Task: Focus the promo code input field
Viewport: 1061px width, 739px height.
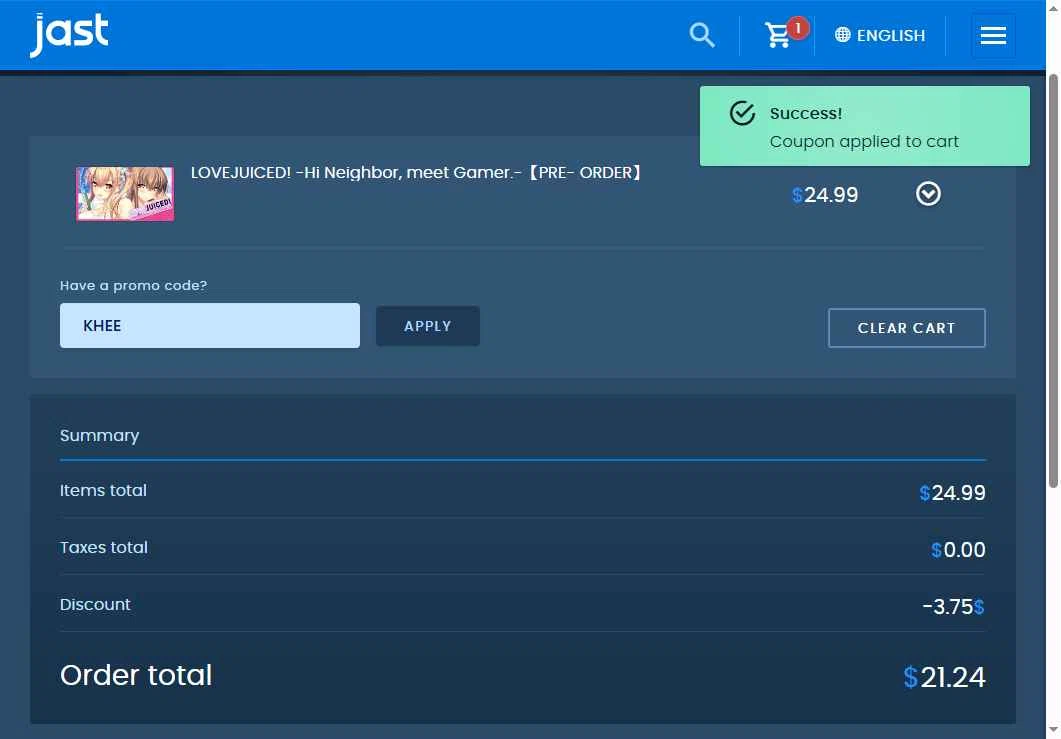Action: (210, 326)
